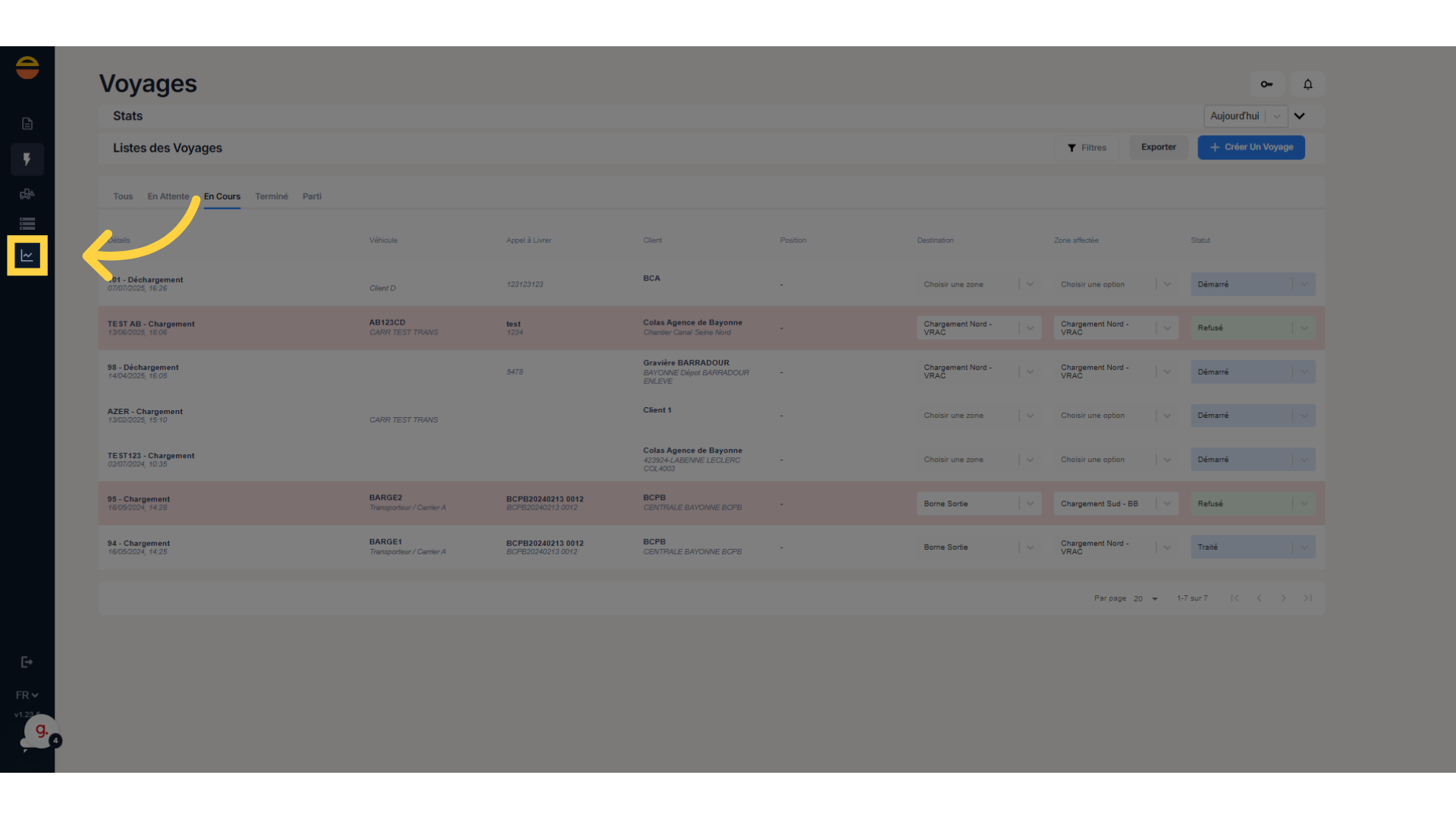The width and height of the screenshot is (1456, 819).
Task: Click the key icon top right
Action: click(x=1267, y=84)
